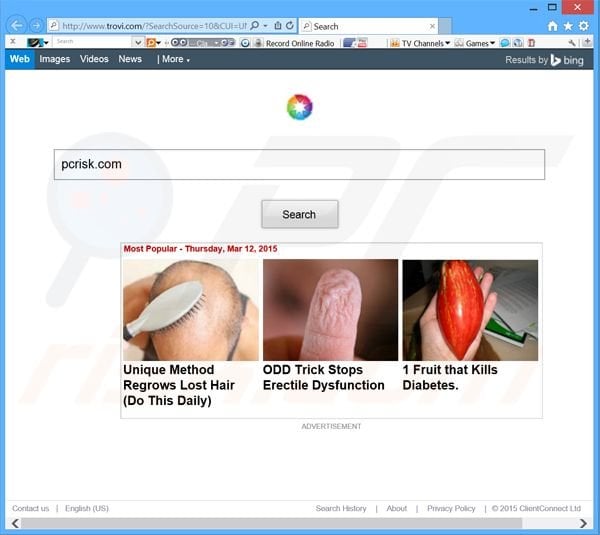Image resolution: width=600 pixels, height=535 pixels.
Task: Expand the toolbar logo dropdown arrow
Action: (46, 43)
